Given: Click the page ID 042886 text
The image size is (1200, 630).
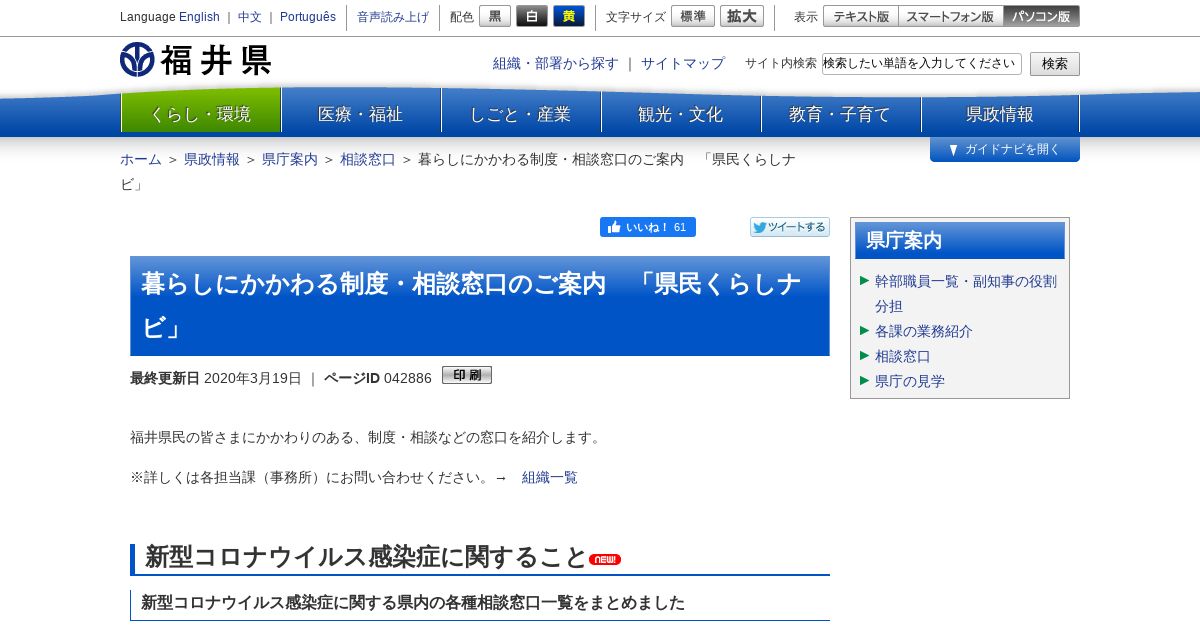Looking at the screenshot, I should pyautogui.click(x=408, y=378).
